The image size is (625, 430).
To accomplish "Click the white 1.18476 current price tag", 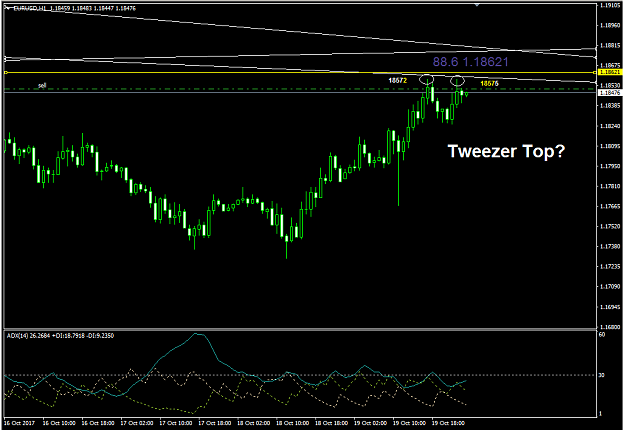I will point(610,92).
